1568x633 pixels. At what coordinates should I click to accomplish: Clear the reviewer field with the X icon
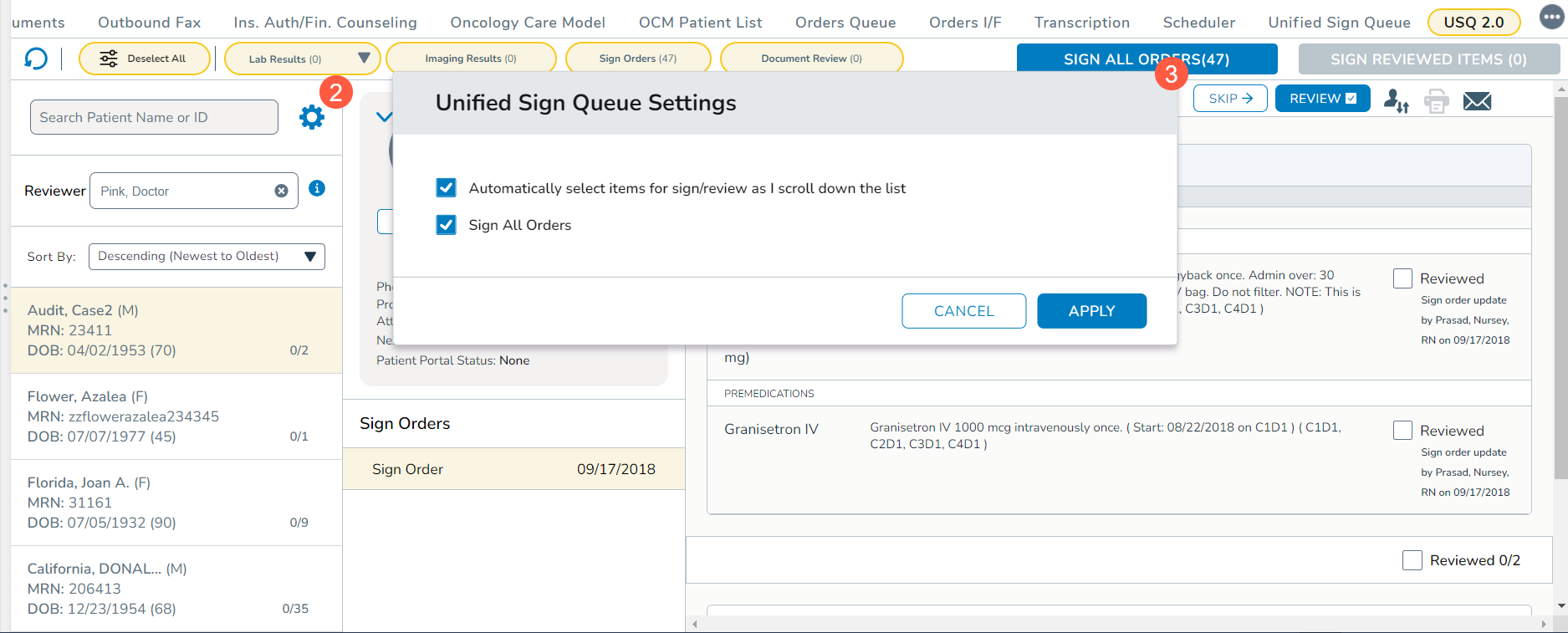click(281, 191)
